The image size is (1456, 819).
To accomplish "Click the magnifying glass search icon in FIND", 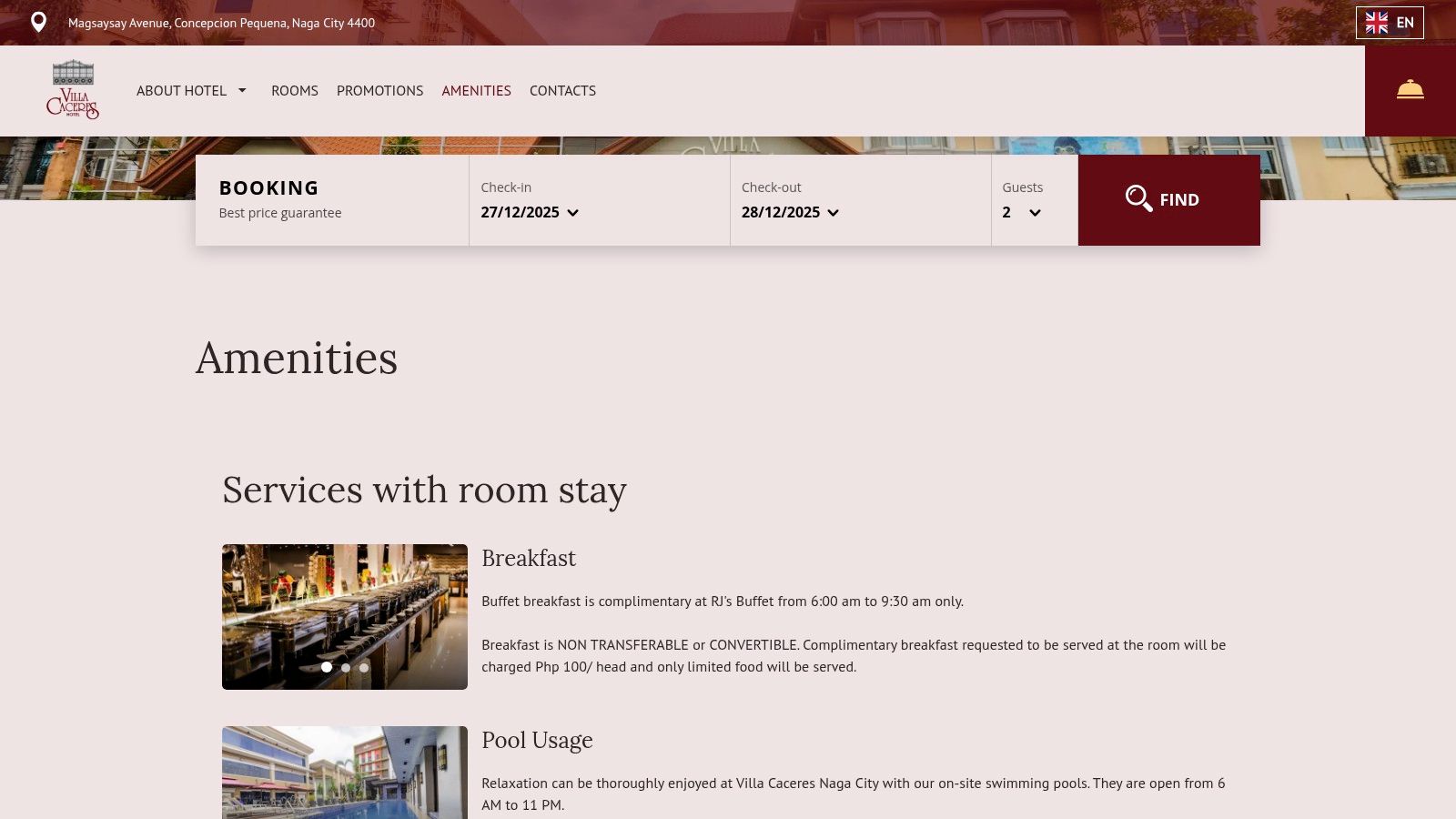I will pos(1138,198).
